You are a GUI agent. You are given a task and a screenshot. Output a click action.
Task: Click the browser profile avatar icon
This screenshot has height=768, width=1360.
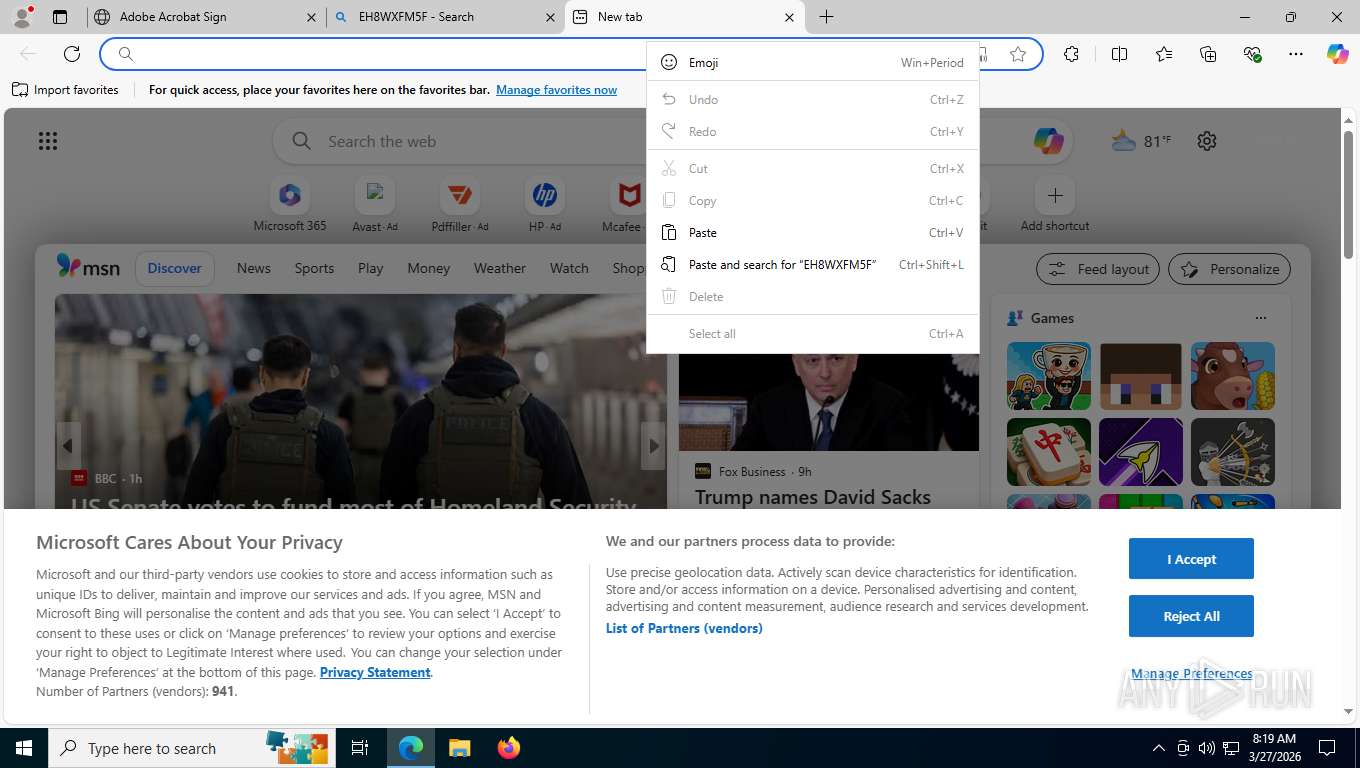pos(21,16)
